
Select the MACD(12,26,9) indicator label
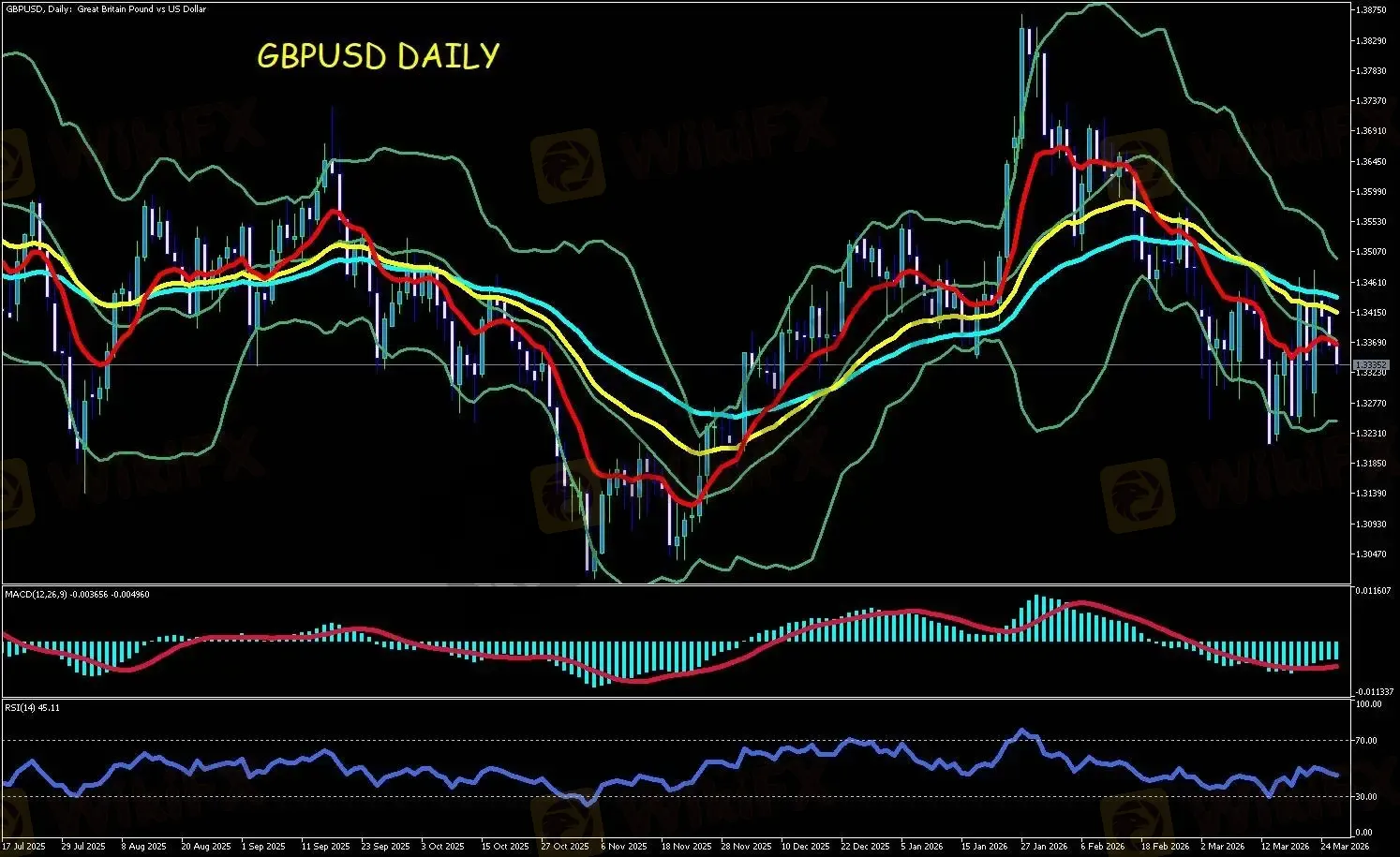[x=77, y=595]
